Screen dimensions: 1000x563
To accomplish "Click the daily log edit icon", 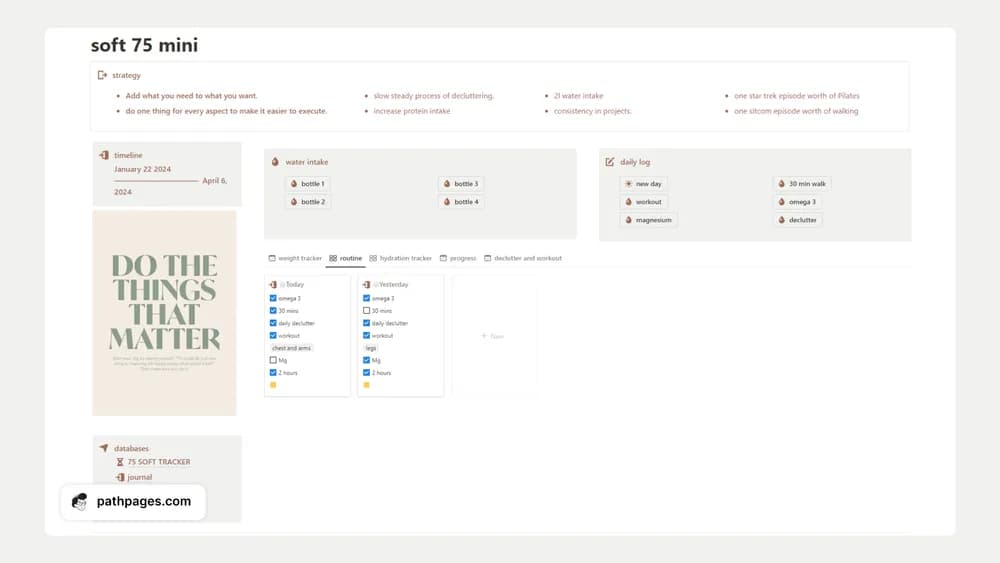I will click(610, 162).
